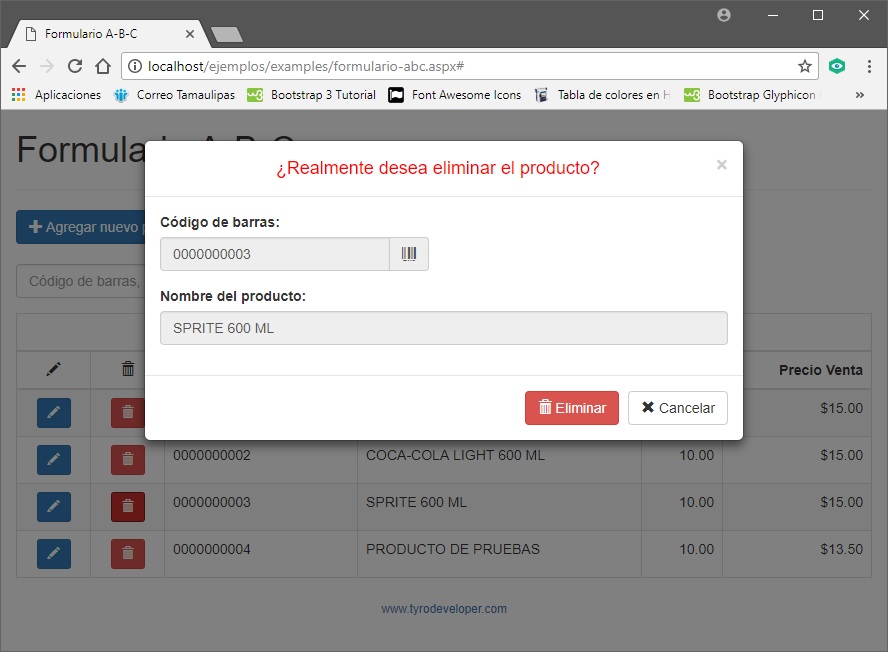Select the pencil edit icon on first row
This screenshot has height=652, width=888.
coord(53,413)
